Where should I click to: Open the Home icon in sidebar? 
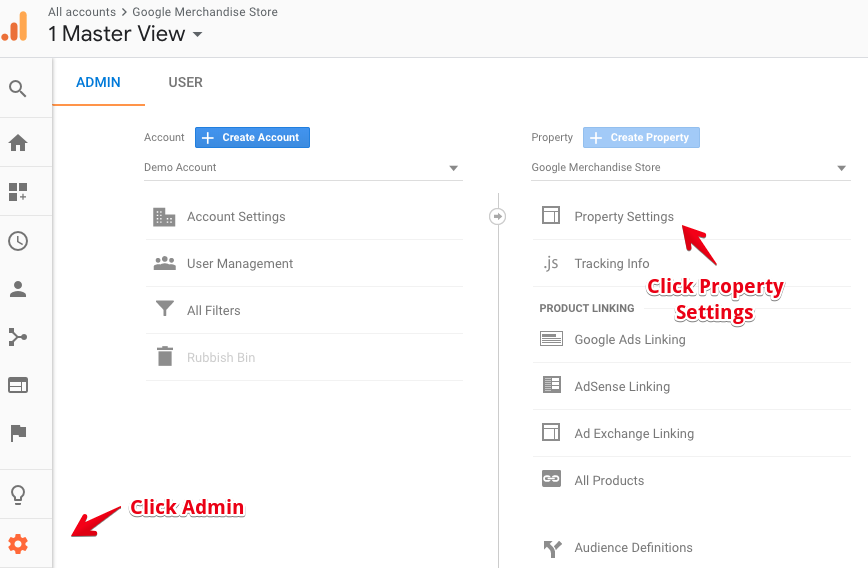tap(18, 143)
